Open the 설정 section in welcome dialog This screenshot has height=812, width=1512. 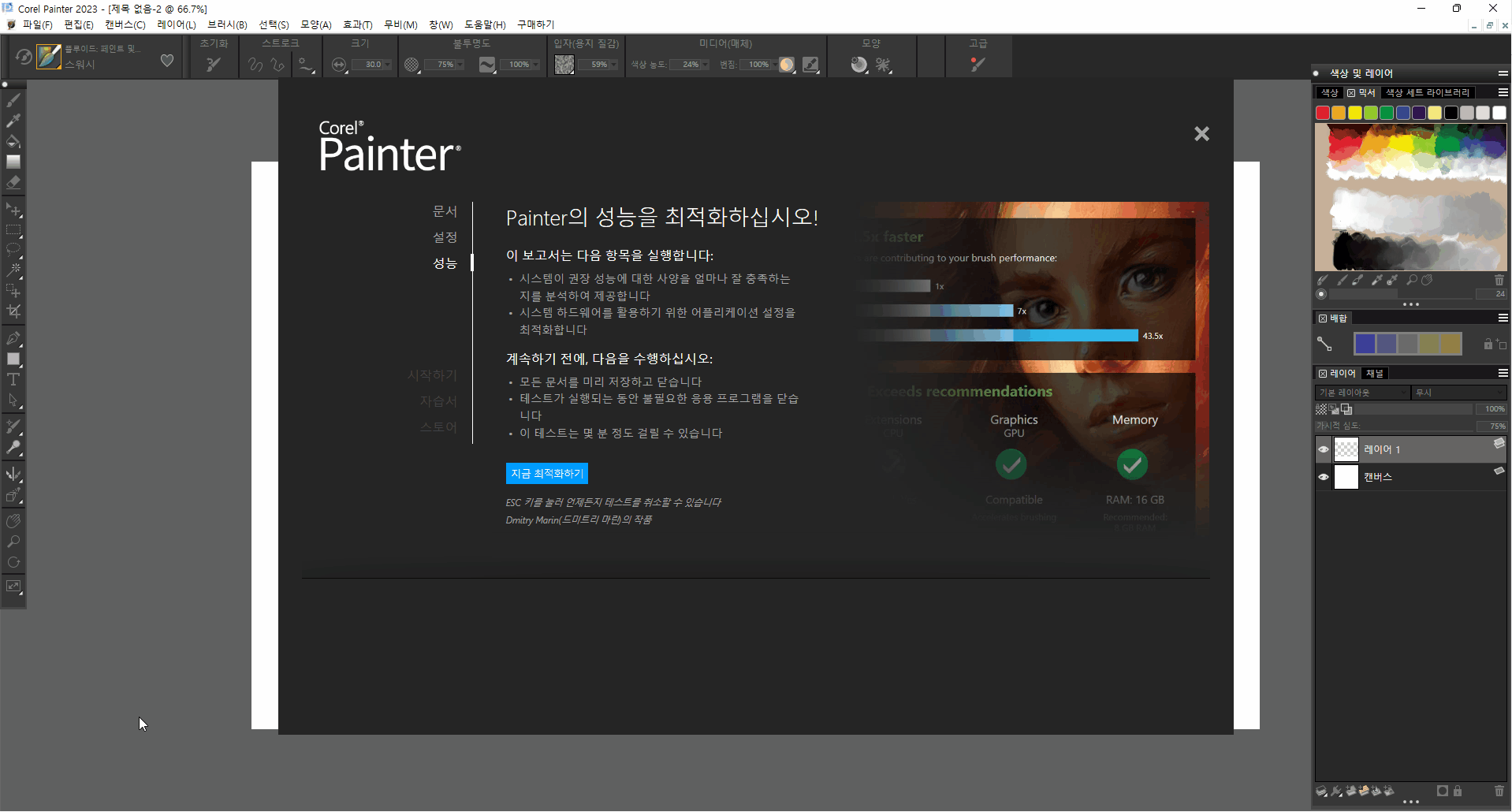coord(445,237)
